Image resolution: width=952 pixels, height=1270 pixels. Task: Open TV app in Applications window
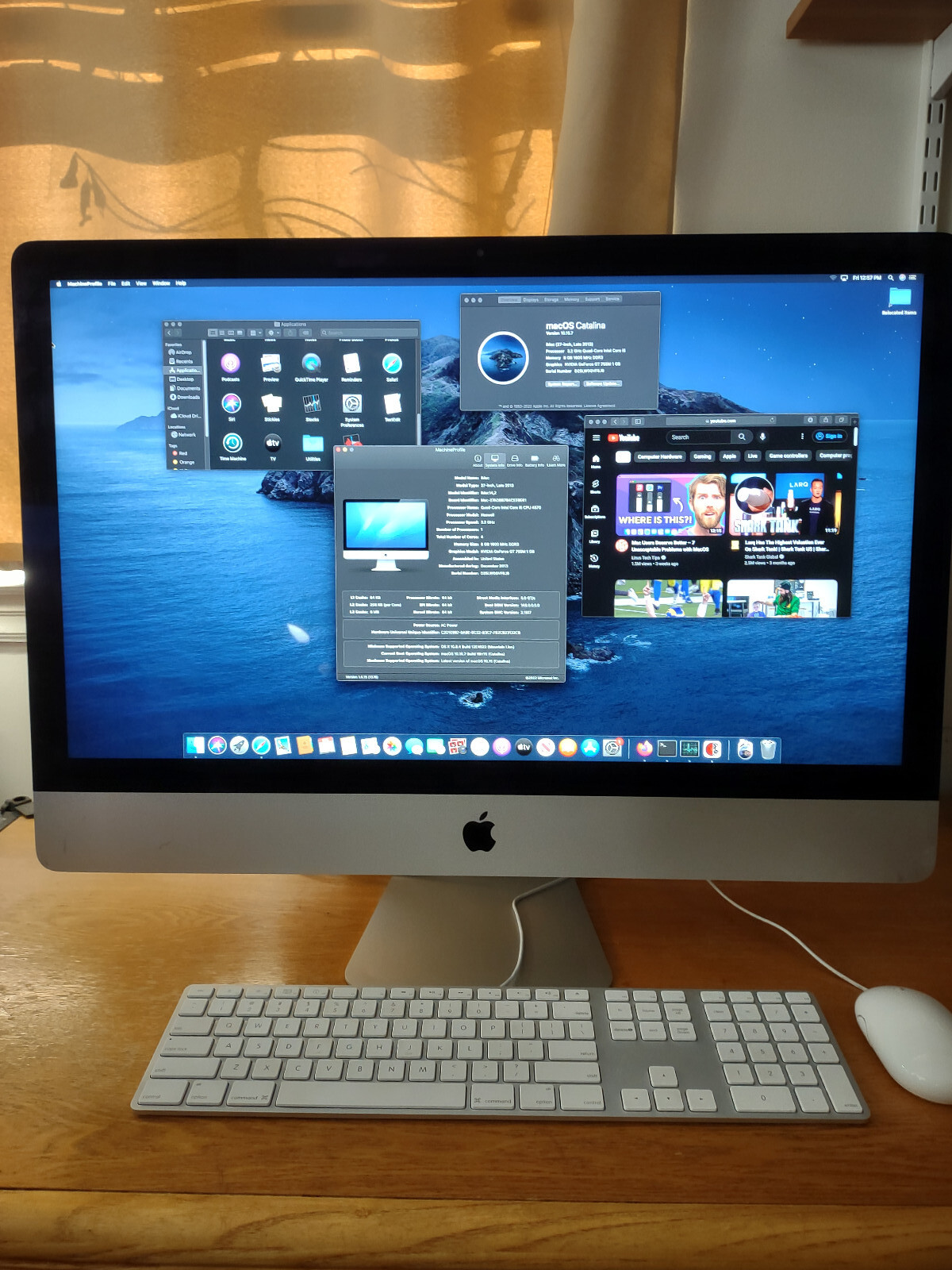pos(273,443)
